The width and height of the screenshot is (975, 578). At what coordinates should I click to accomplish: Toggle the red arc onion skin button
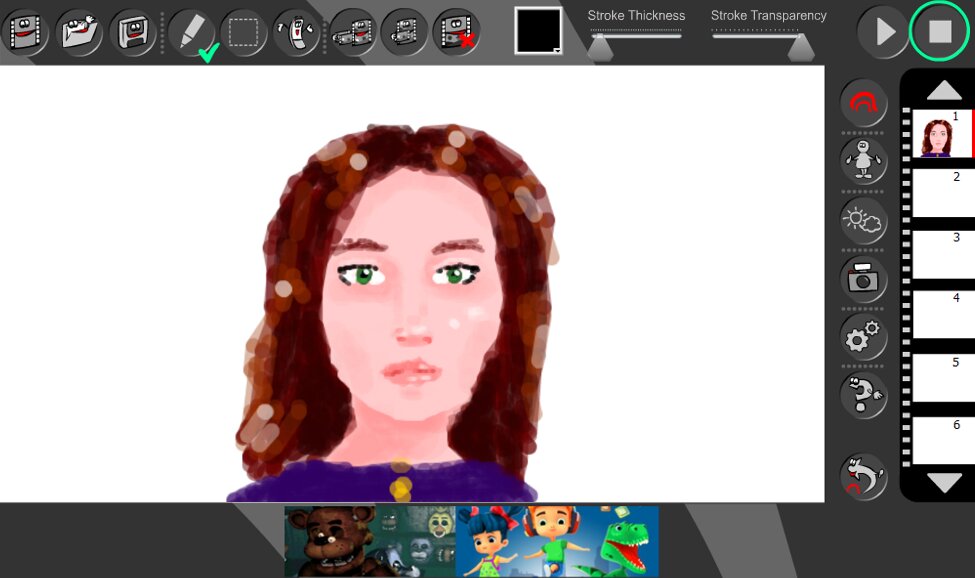click(x=863, y=103)
